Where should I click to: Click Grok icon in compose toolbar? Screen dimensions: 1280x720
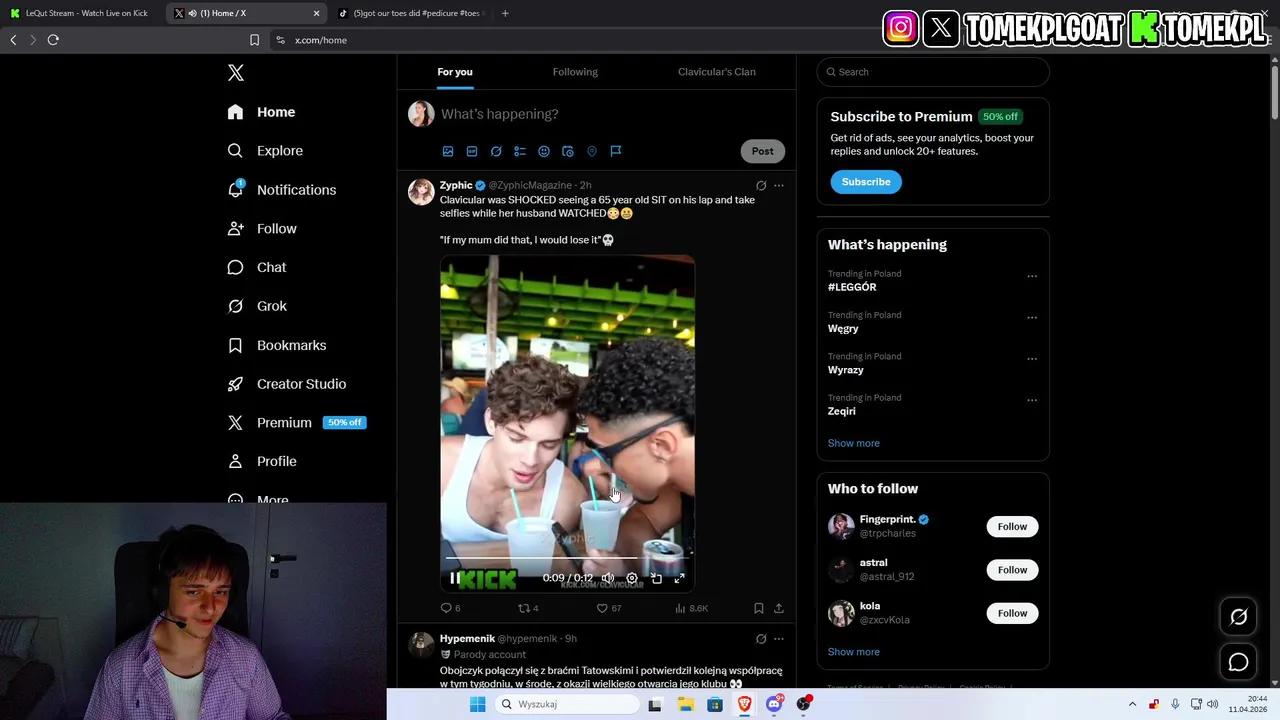(496, 151)
